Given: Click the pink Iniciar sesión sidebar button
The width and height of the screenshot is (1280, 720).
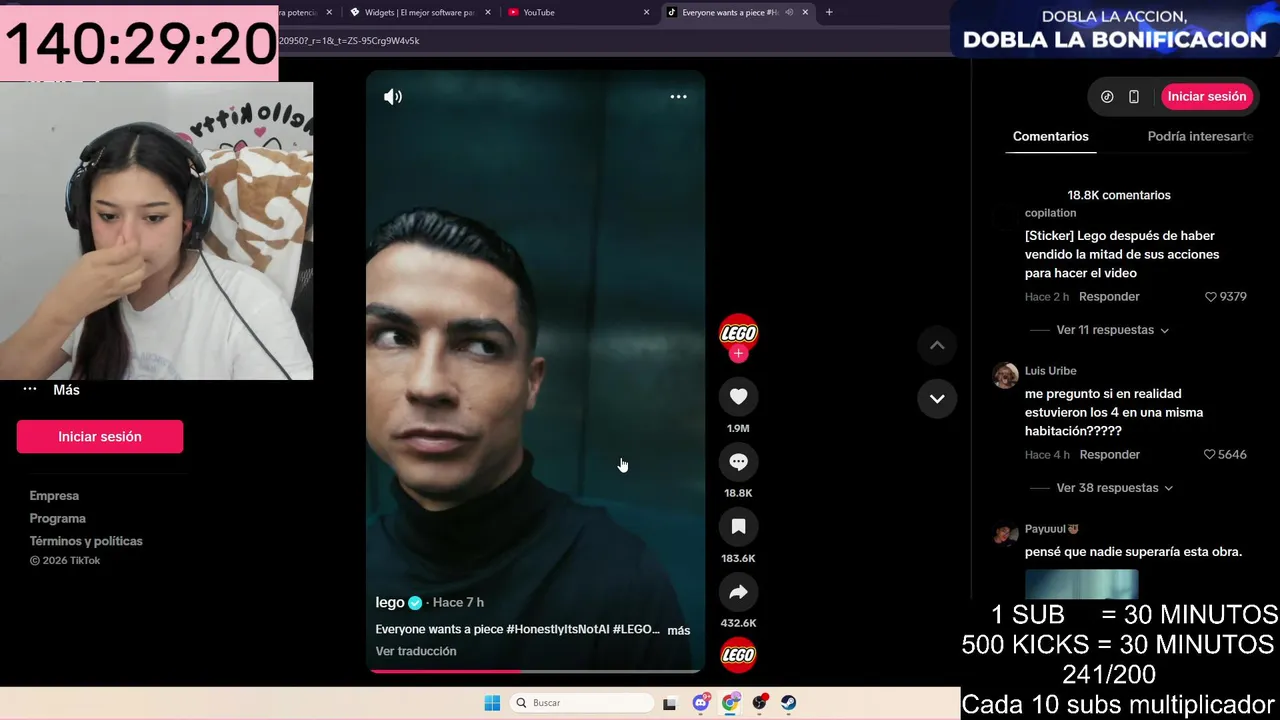Looking at the screenshot, I should point(100,437).
